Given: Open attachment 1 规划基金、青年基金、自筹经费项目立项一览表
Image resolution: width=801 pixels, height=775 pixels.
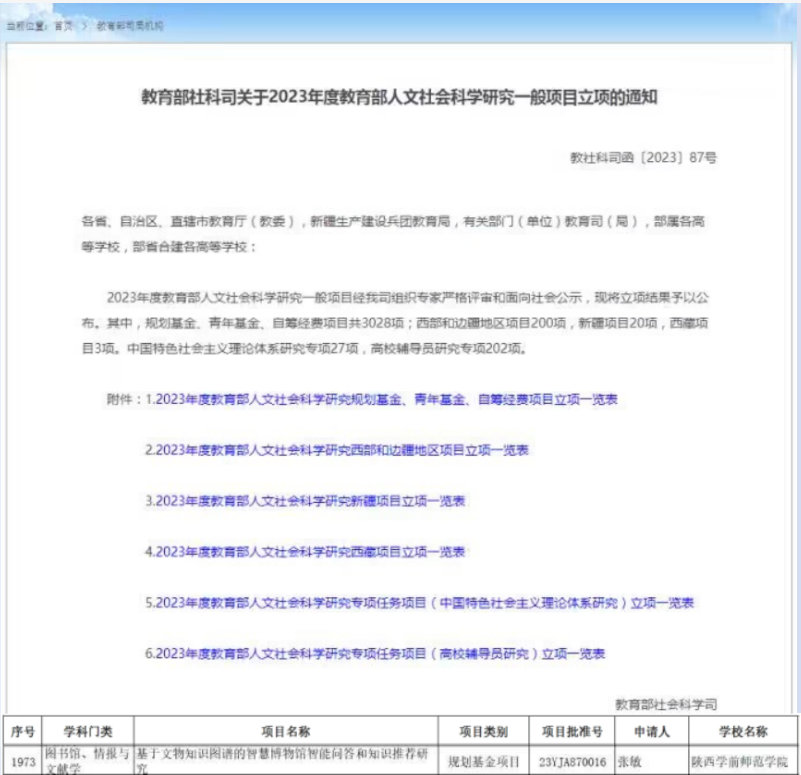Looking at the screenshot, I should coord(381,399).
